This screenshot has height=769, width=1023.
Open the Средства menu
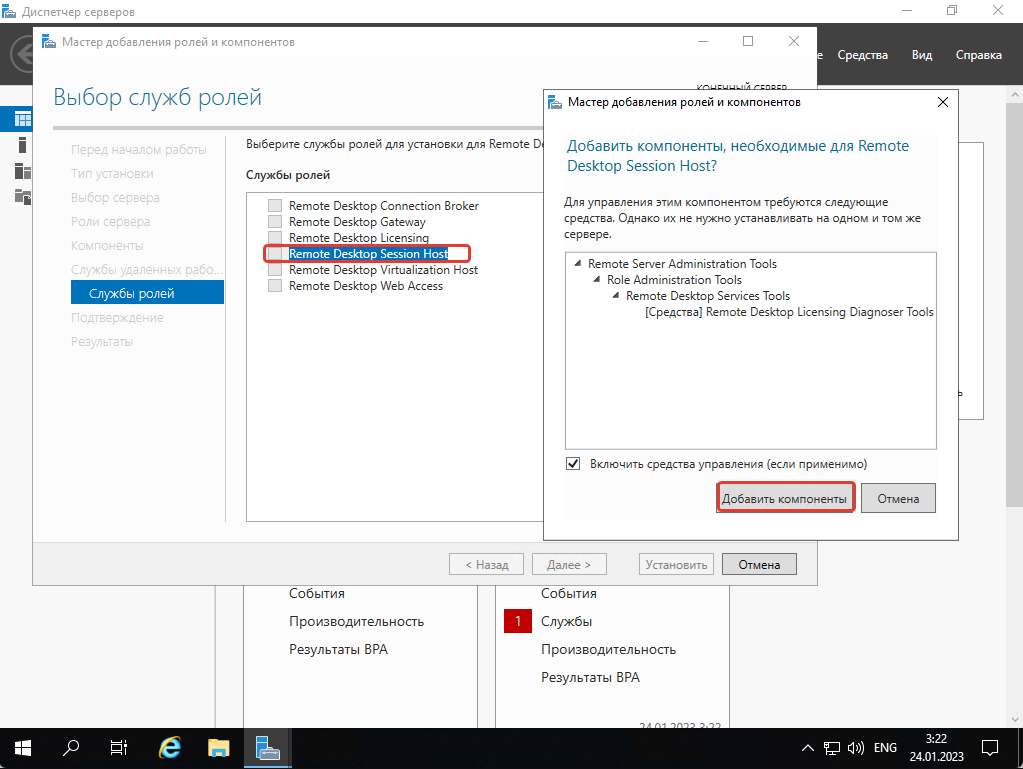tap(862, 55)
